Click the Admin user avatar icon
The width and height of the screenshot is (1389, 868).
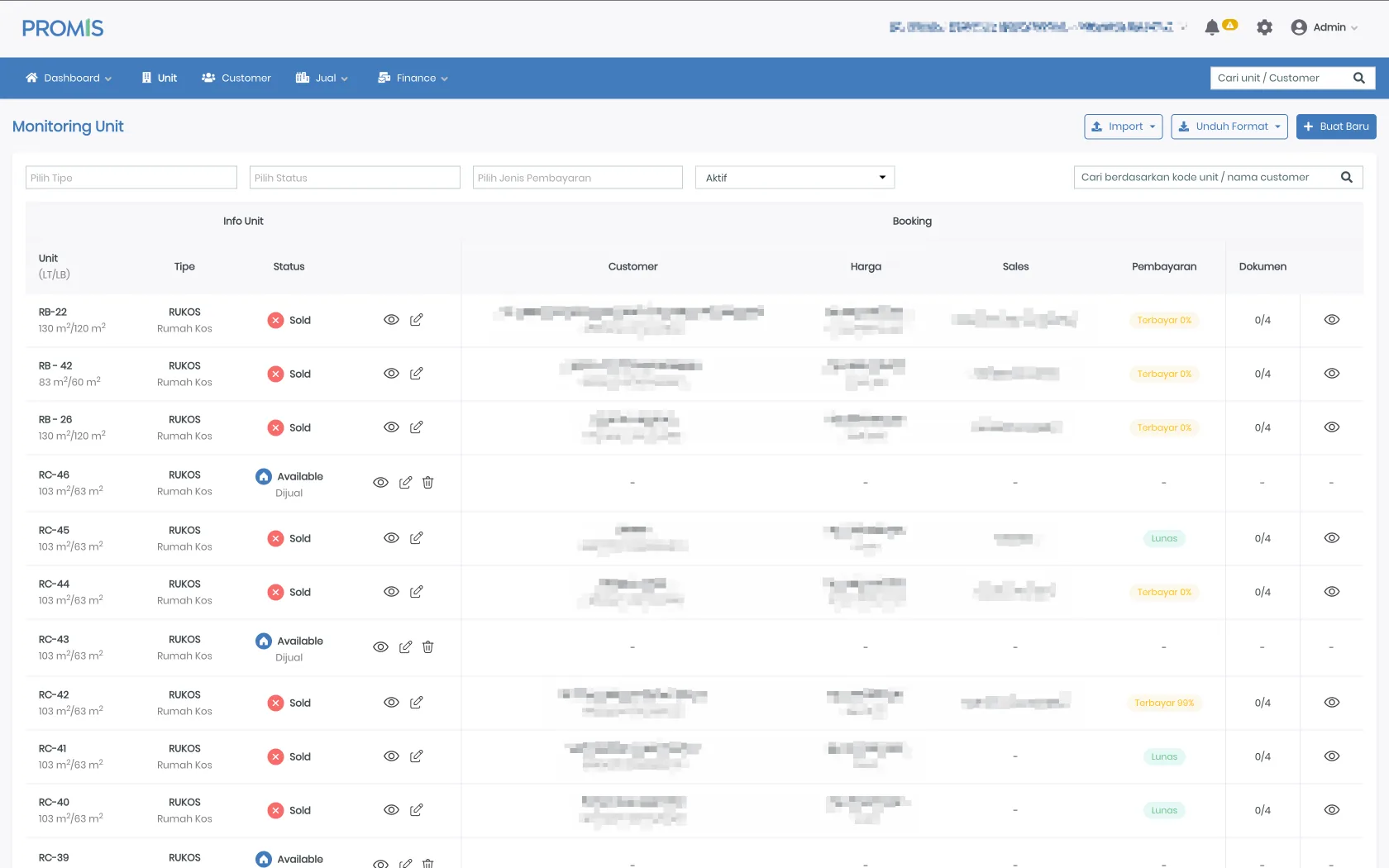[x=1299, y=27]
